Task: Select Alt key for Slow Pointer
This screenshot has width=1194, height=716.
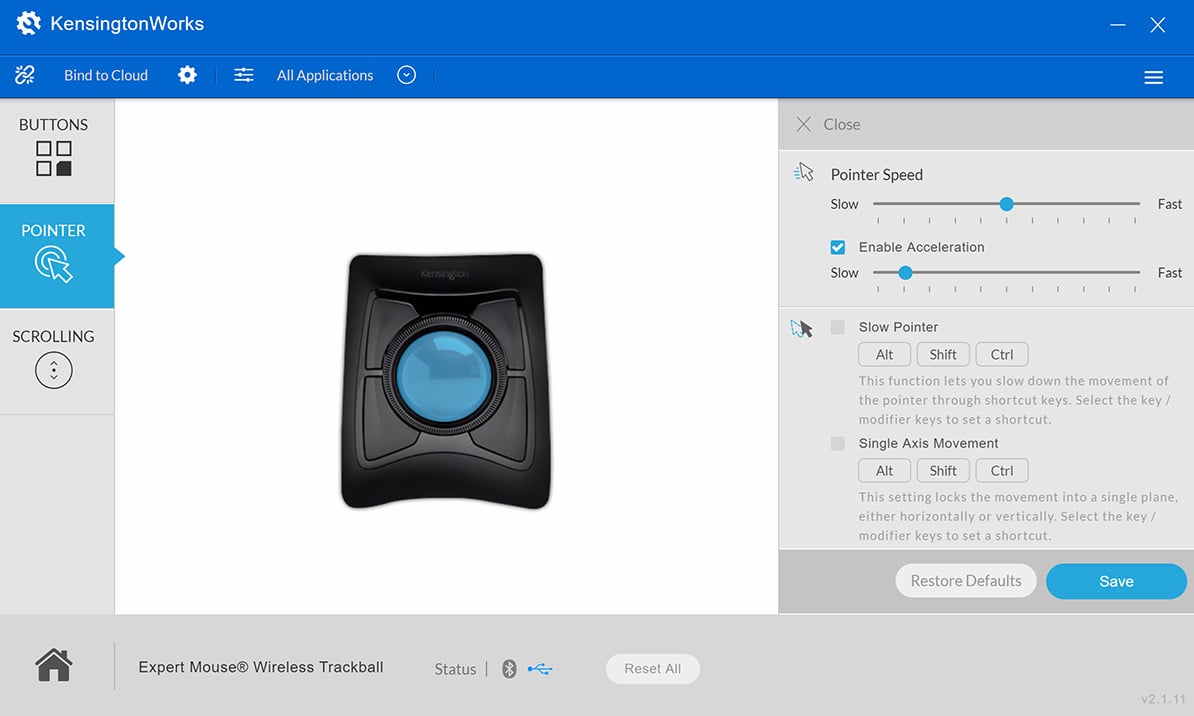Action: pyautogui.click(x=884, y=354)
